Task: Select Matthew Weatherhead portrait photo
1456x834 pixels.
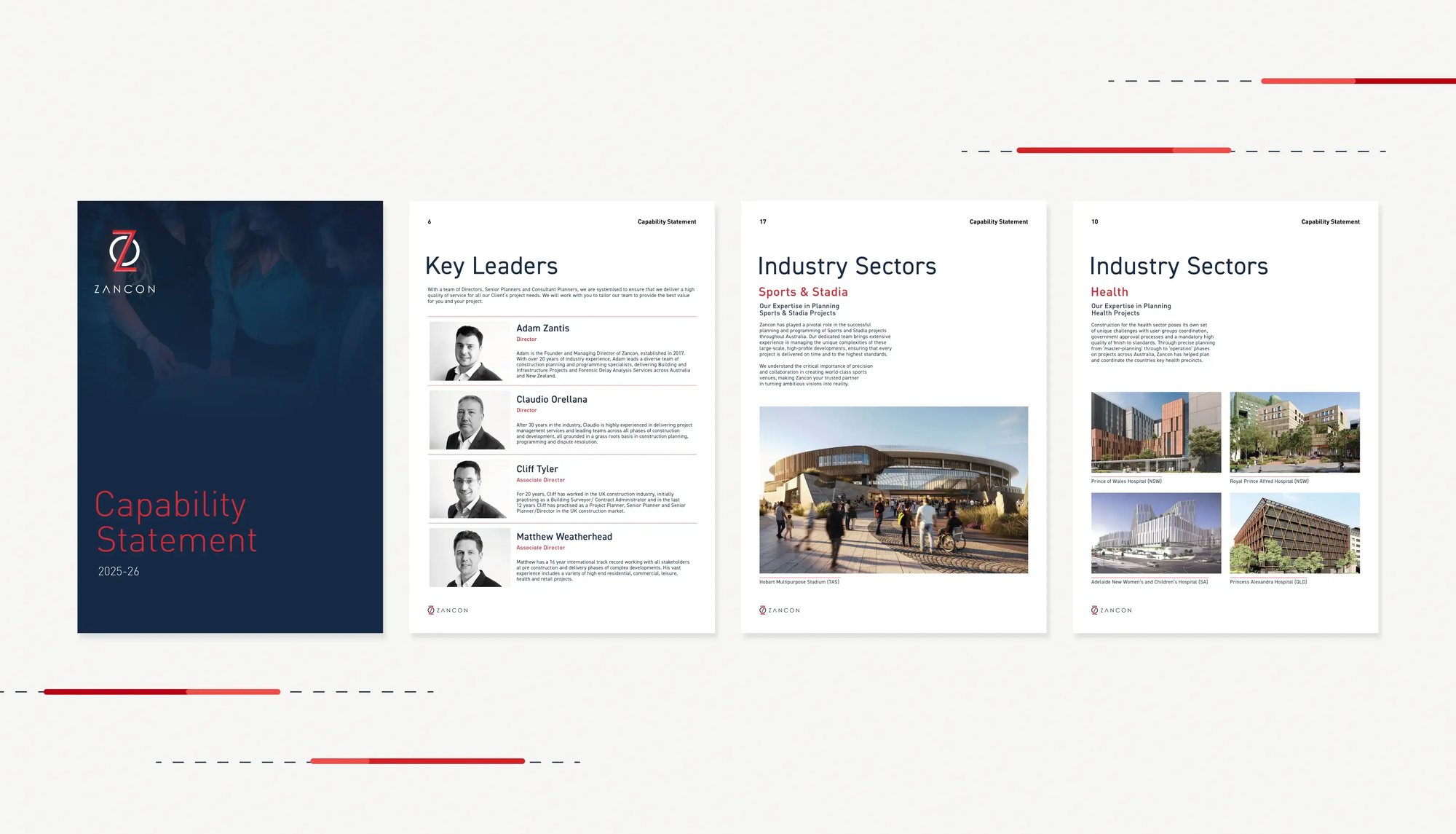Action: point(470,557)
